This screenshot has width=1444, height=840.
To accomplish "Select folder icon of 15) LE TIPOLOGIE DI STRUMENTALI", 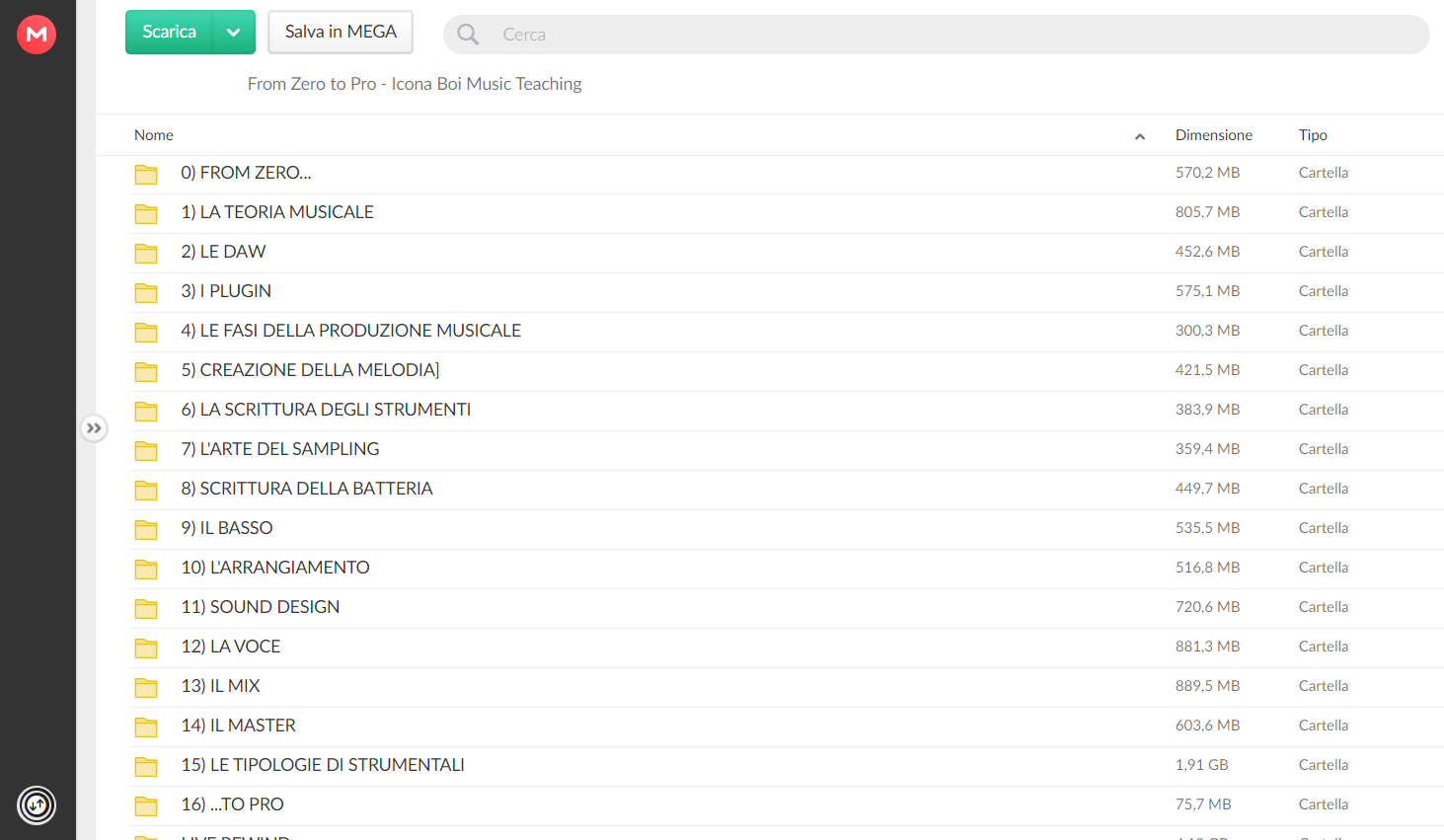I will click(x=146, y=766).
